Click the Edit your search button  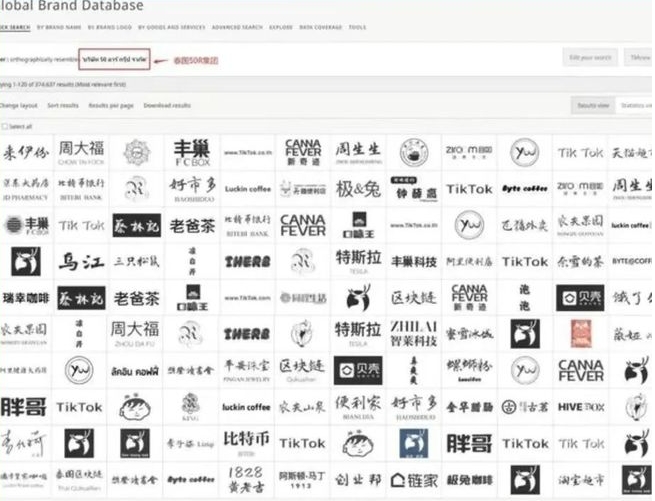point(590,57)
